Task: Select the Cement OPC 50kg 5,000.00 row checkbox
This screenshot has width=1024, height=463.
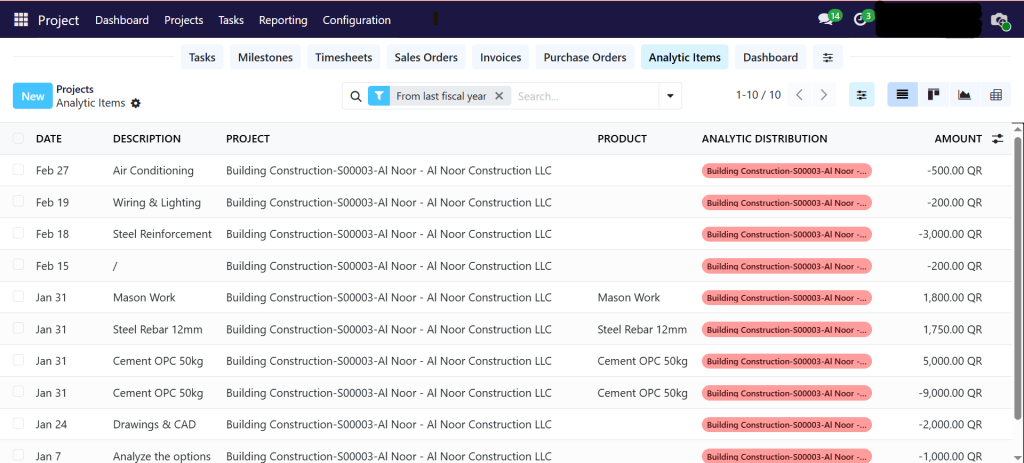Action: click(18, 360)
